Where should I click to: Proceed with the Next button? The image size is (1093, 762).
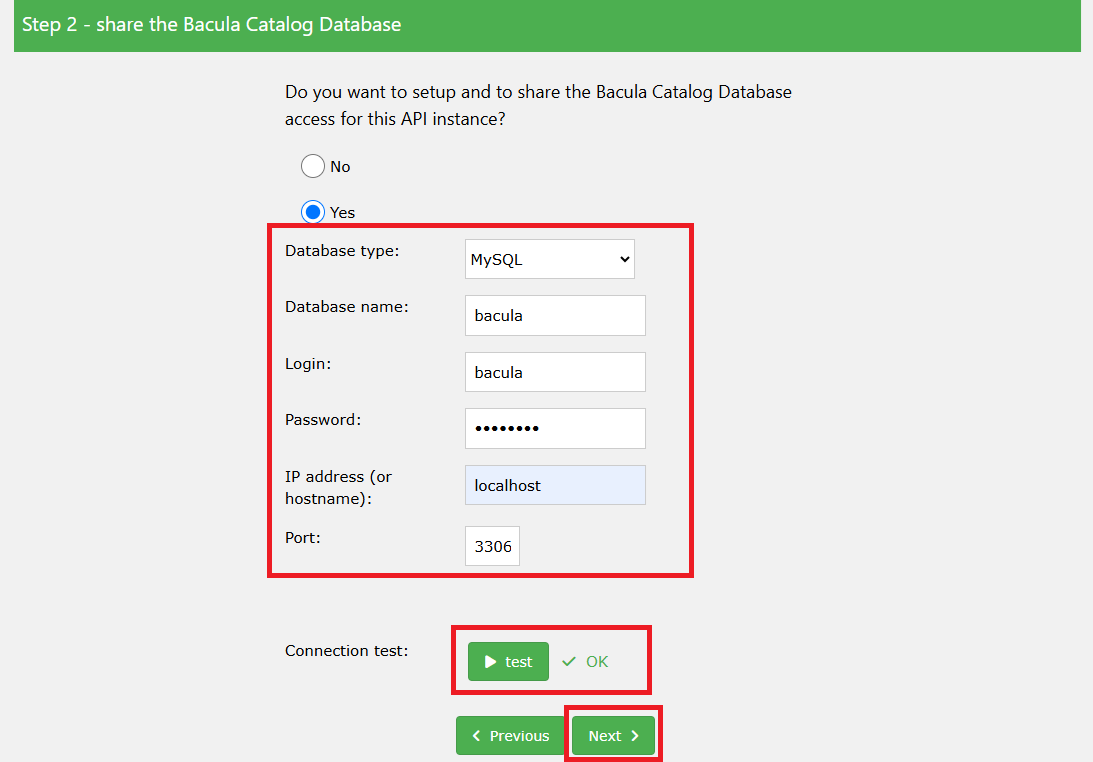coord(613,736)
